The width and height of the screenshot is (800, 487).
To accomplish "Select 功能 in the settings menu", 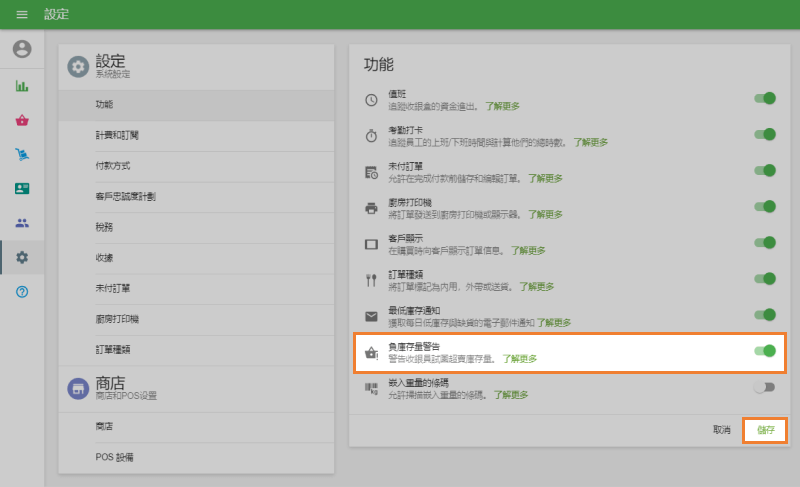I will coord(196,105).
